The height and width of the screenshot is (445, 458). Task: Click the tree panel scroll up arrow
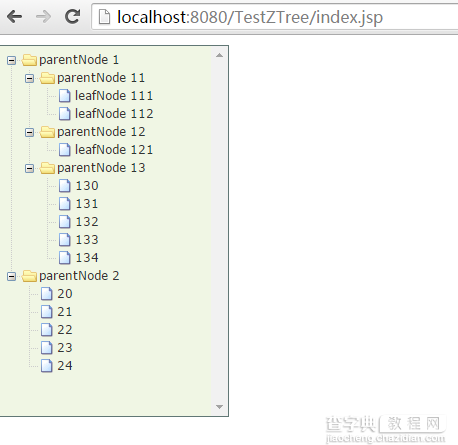coord(219,55)
